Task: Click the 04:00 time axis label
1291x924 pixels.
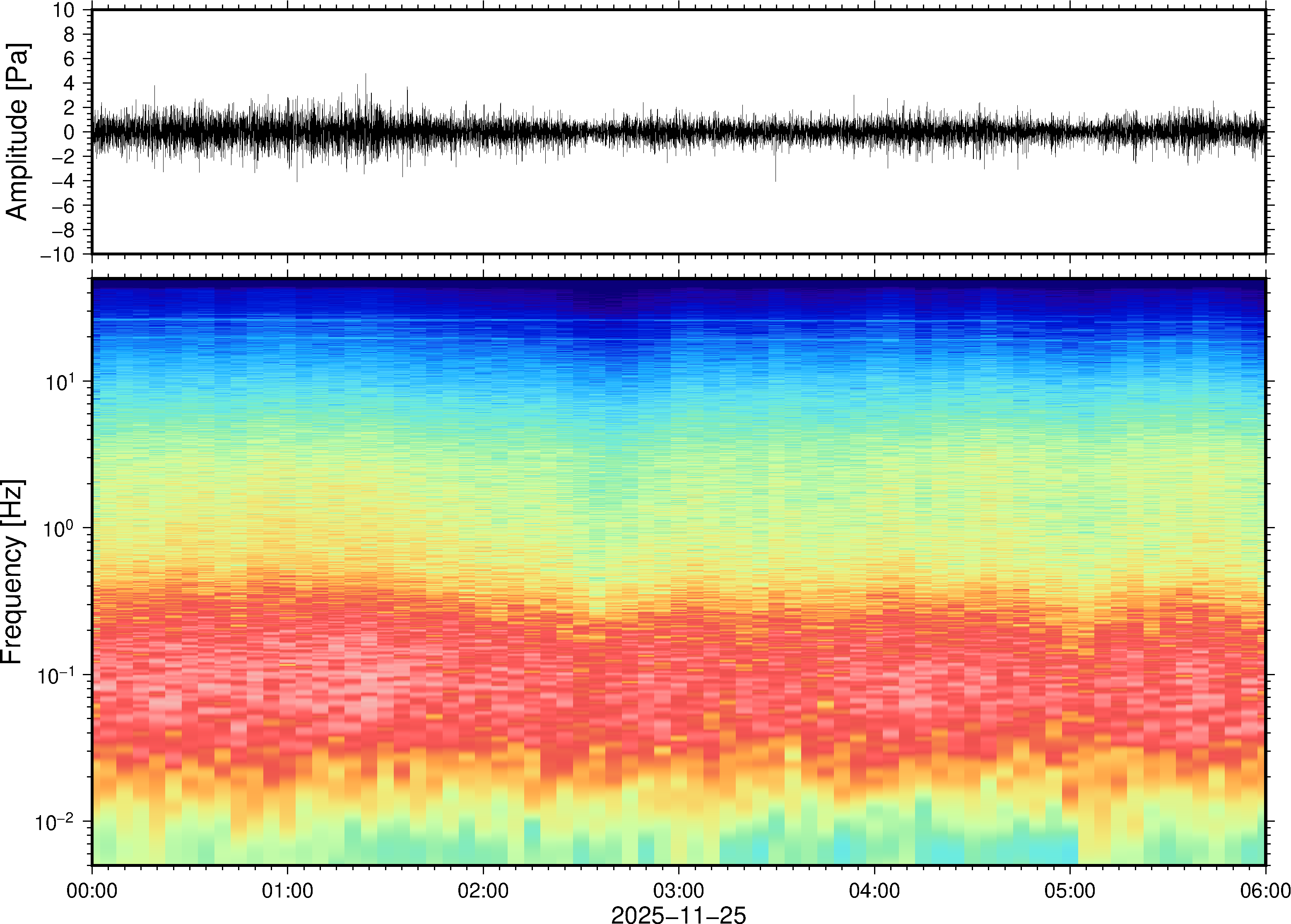Action: (874, 890)
